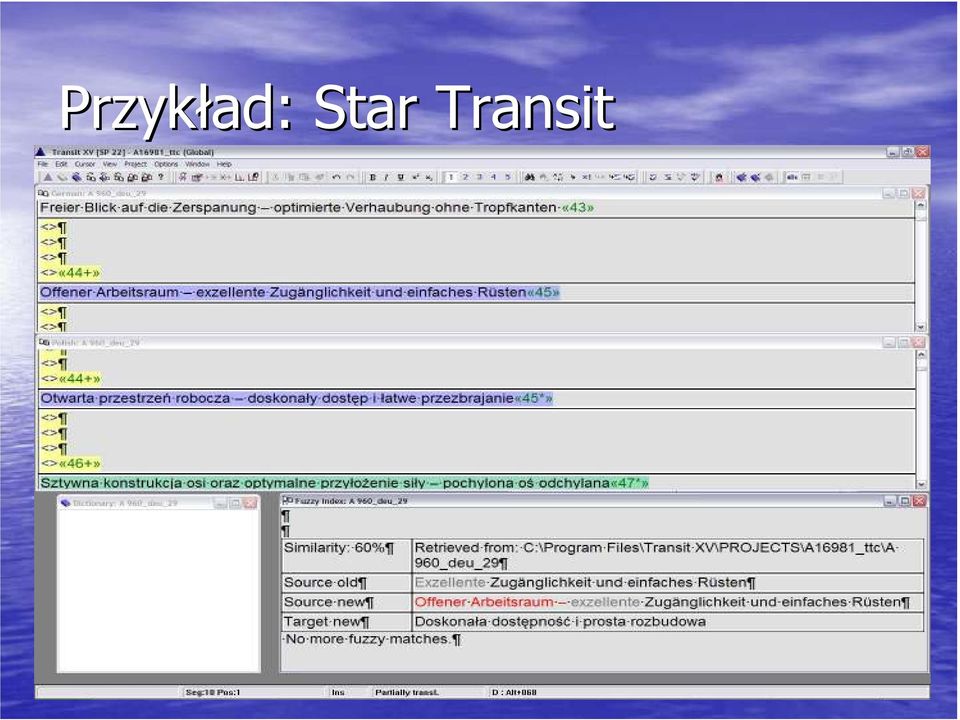Click down arrow of German pane scrollbar
This screenshot has width=960, height=720.
tap(920, 327)
